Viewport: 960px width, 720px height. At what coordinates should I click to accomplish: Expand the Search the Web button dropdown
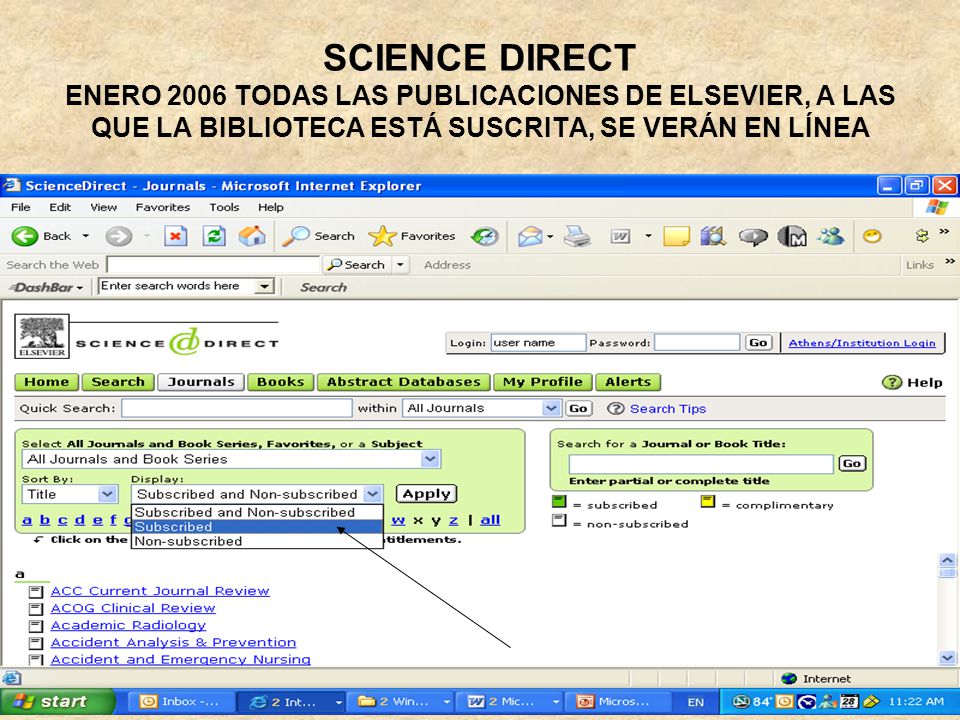click(x=400, y=265)
